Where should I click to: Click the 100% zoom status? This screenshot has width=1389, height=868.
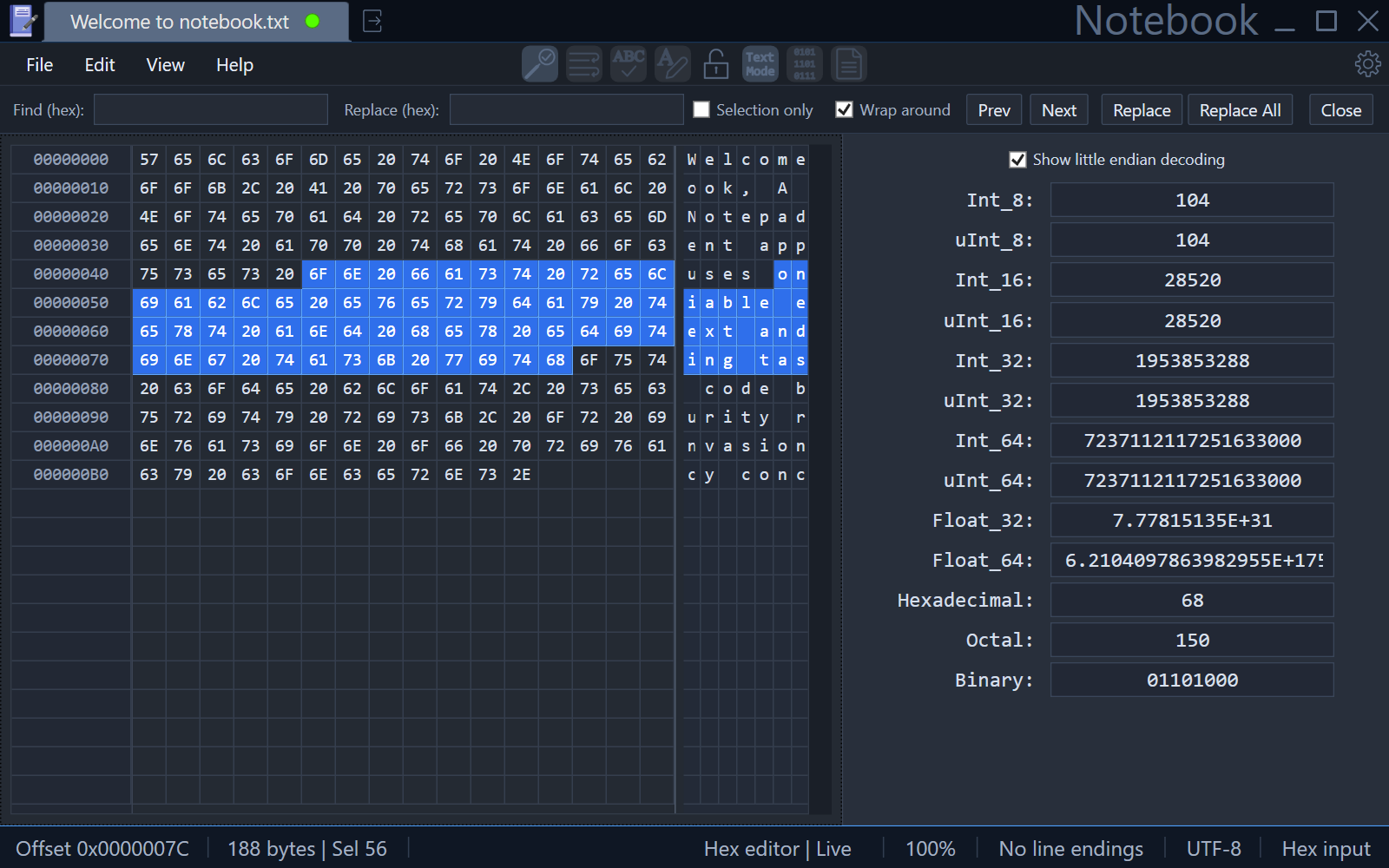pyautogui.click(x=931, y=849)
